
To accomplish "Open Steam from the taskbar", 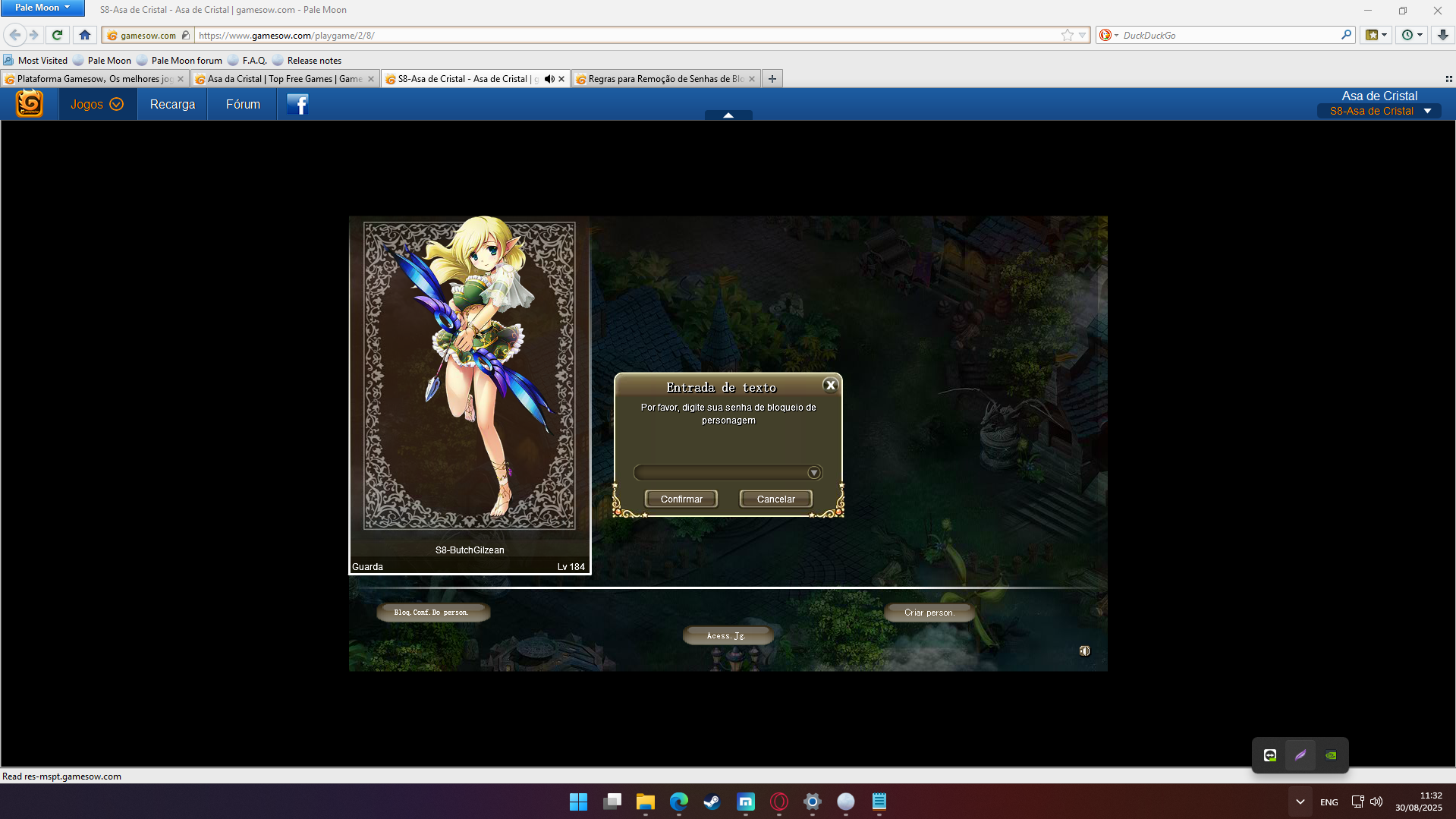I will point(712,802).
